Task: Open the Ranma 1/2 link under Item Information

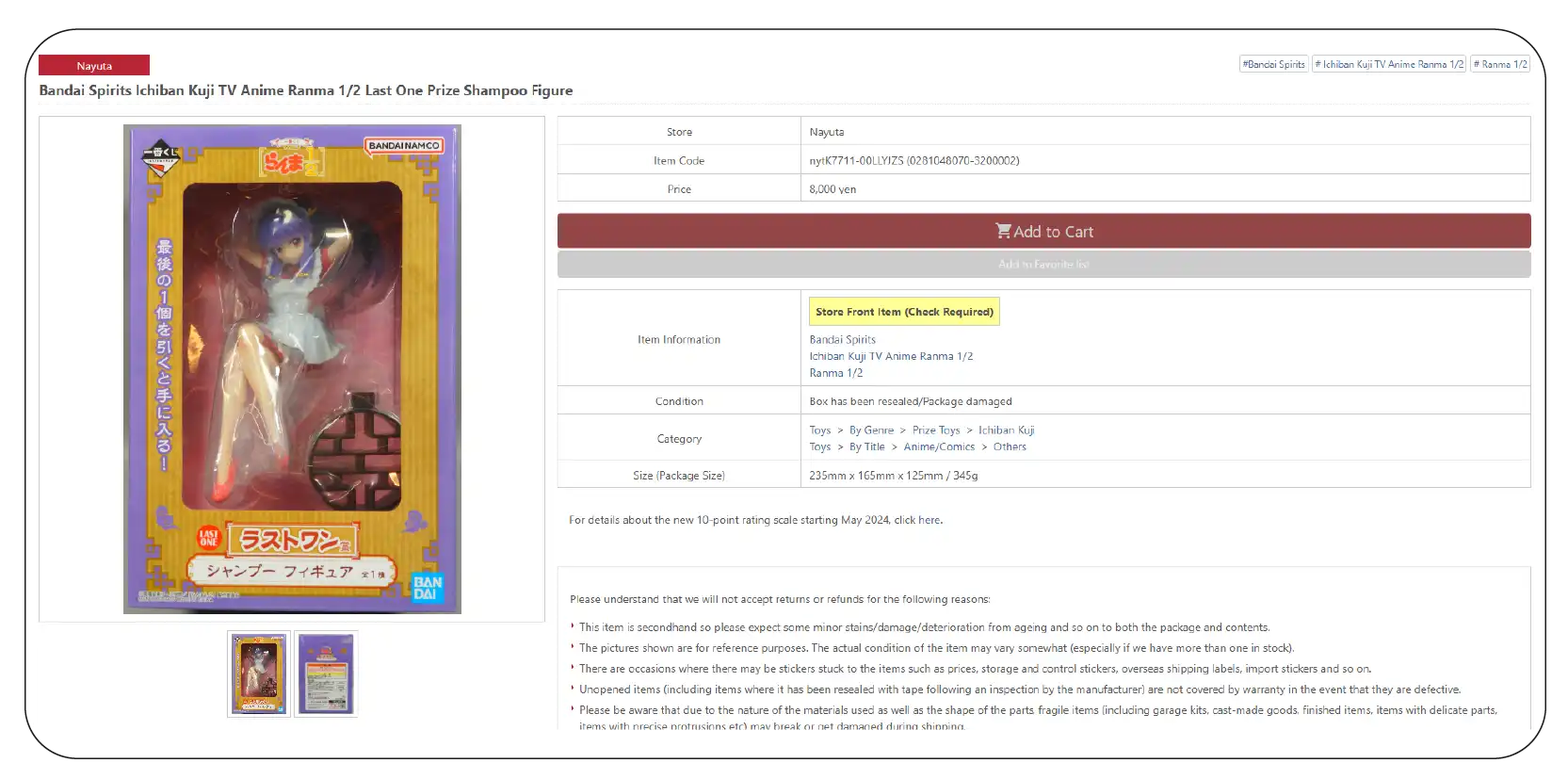Action: [x=835, y=374]
